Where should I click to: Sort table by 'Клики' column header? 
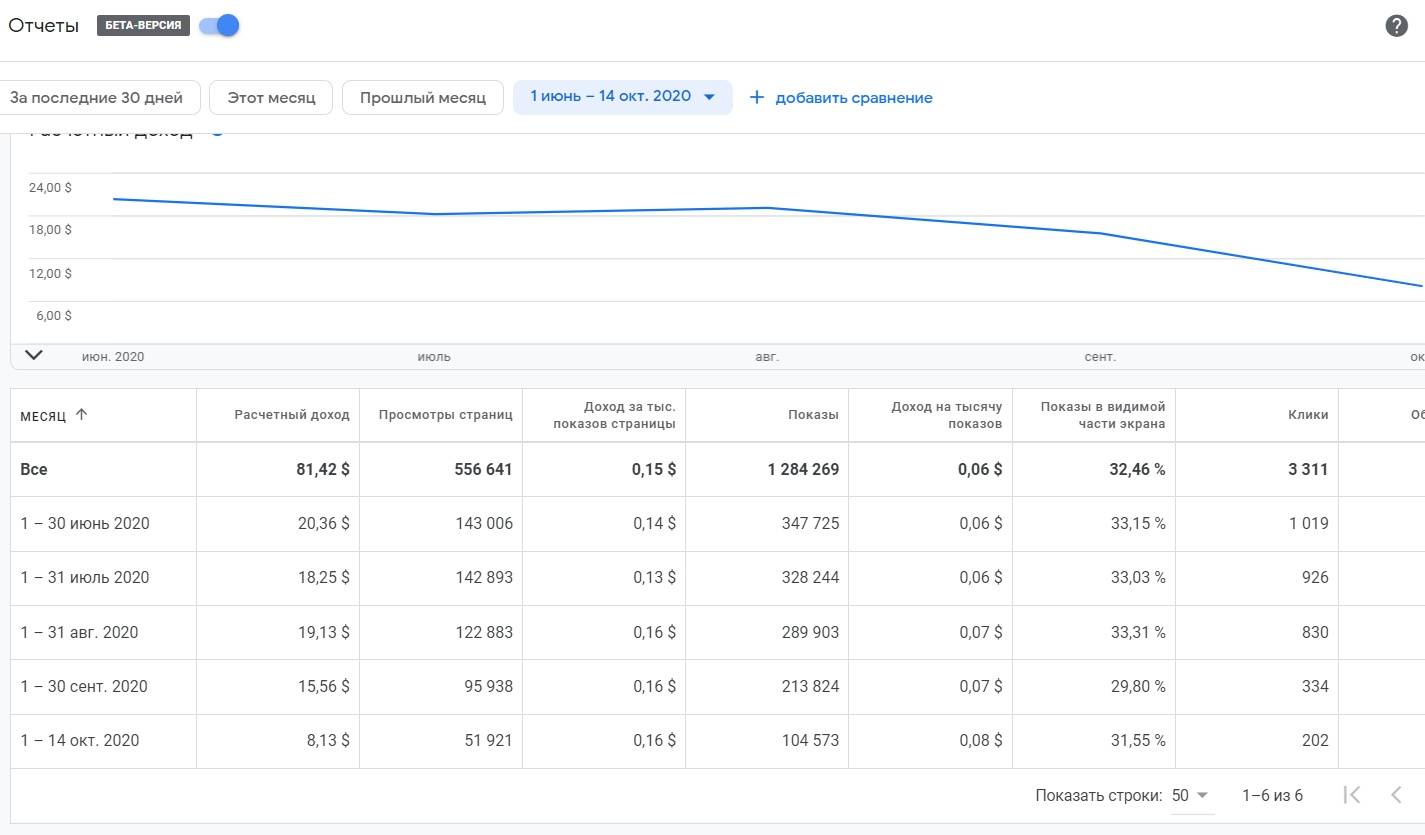pyautogui.click(x=1308, y=415)
